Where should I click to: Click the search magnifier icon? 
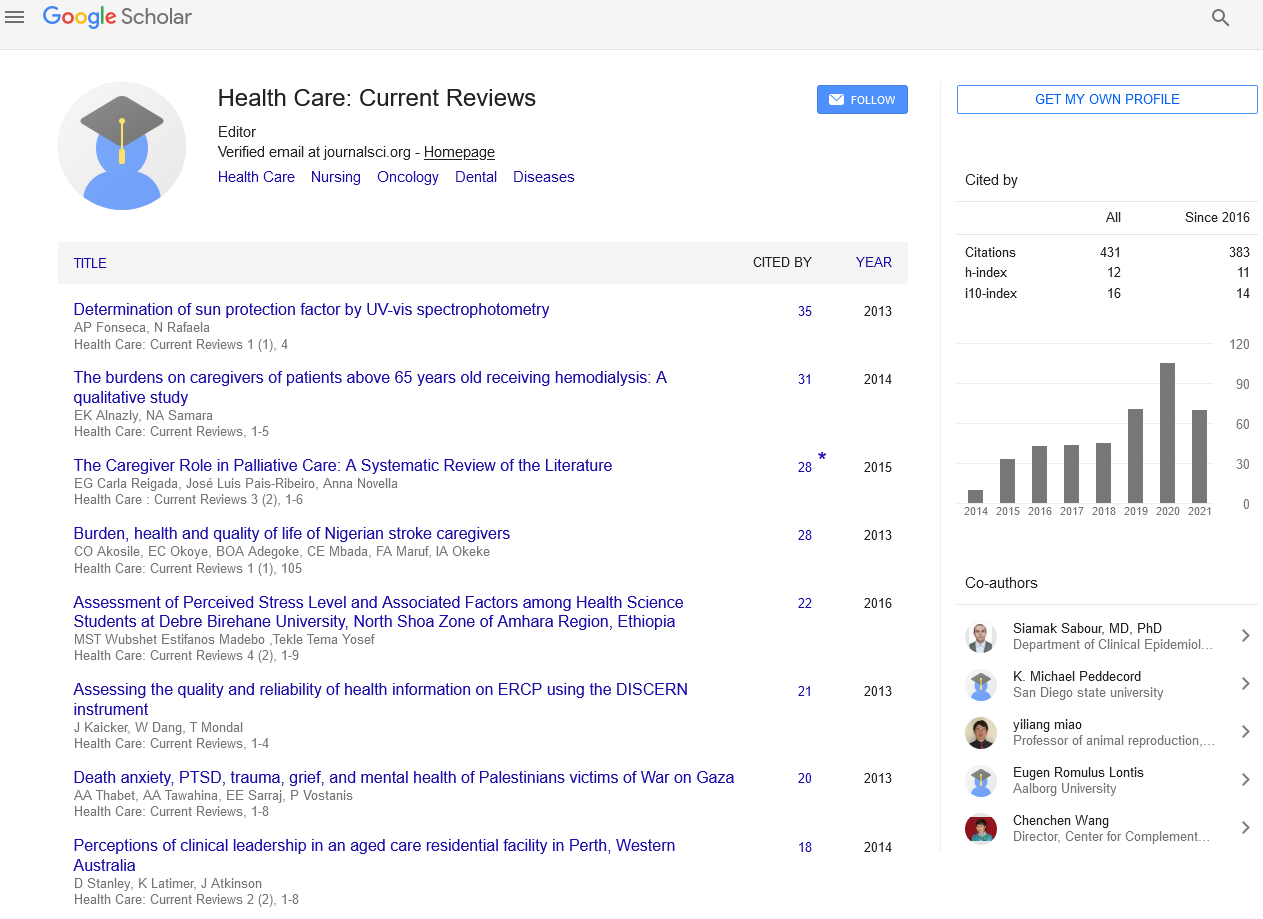click(1220, 17)
